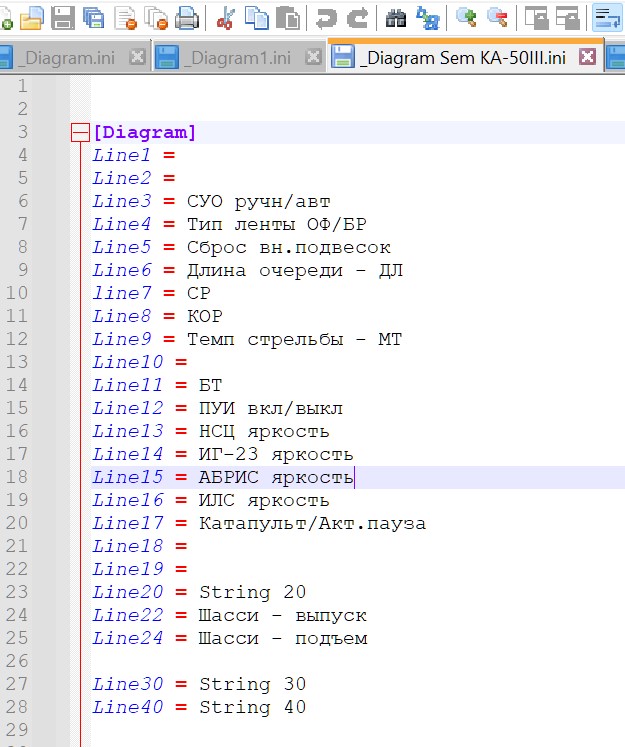Click the text 'Тип ленты ОФ/БР'

[x=277, y=224]
